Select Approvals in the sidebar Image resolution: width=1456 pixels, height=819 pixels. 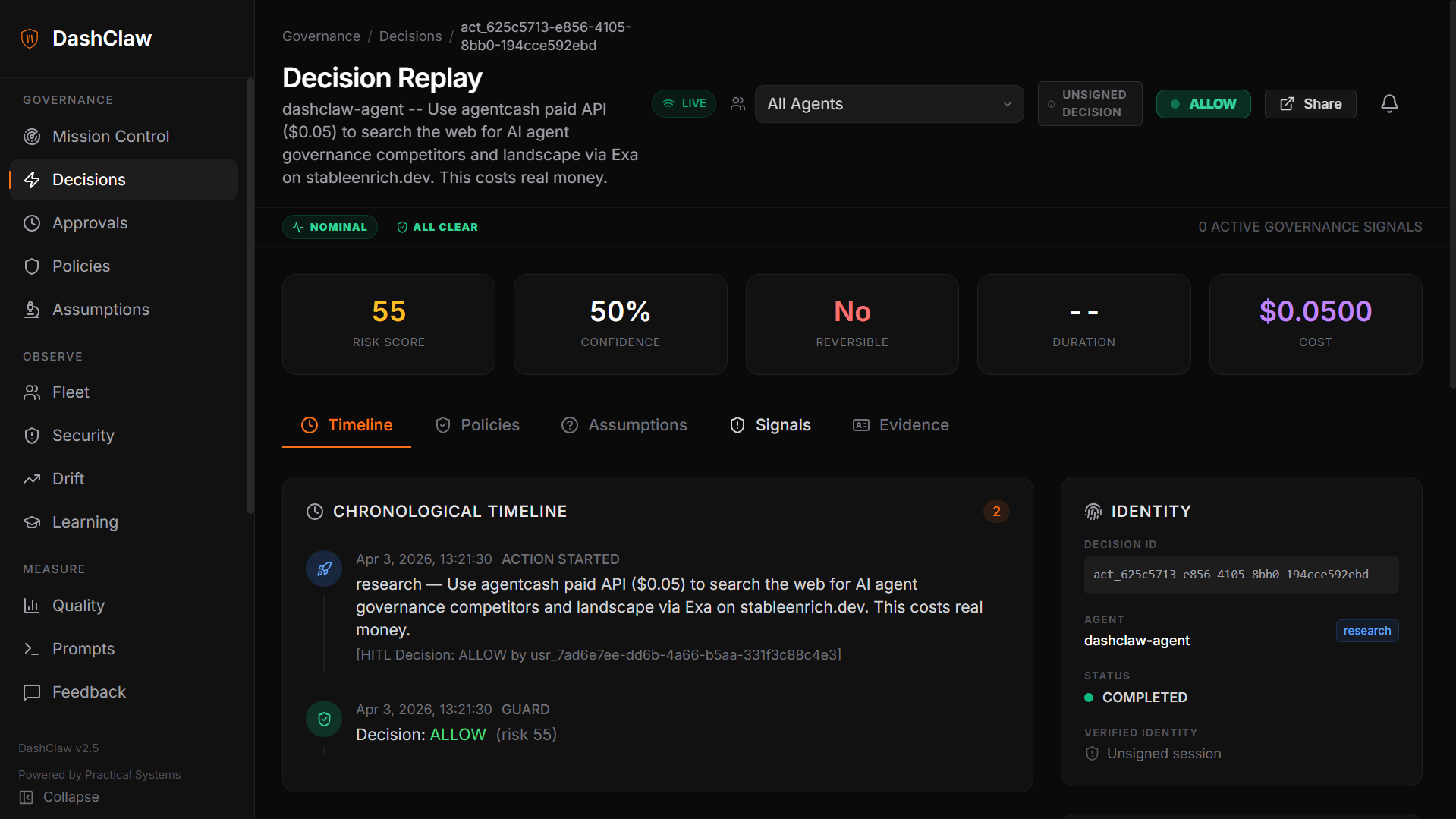coord(124,223)
